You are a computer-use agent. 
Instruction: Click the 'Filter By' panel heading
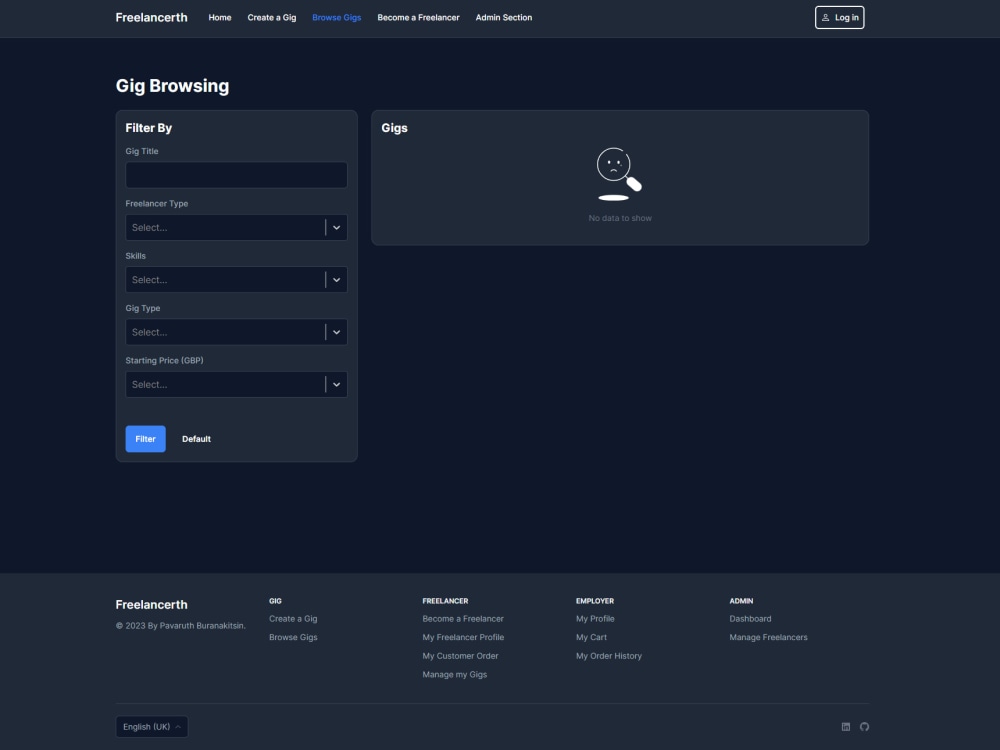[149, 128]
